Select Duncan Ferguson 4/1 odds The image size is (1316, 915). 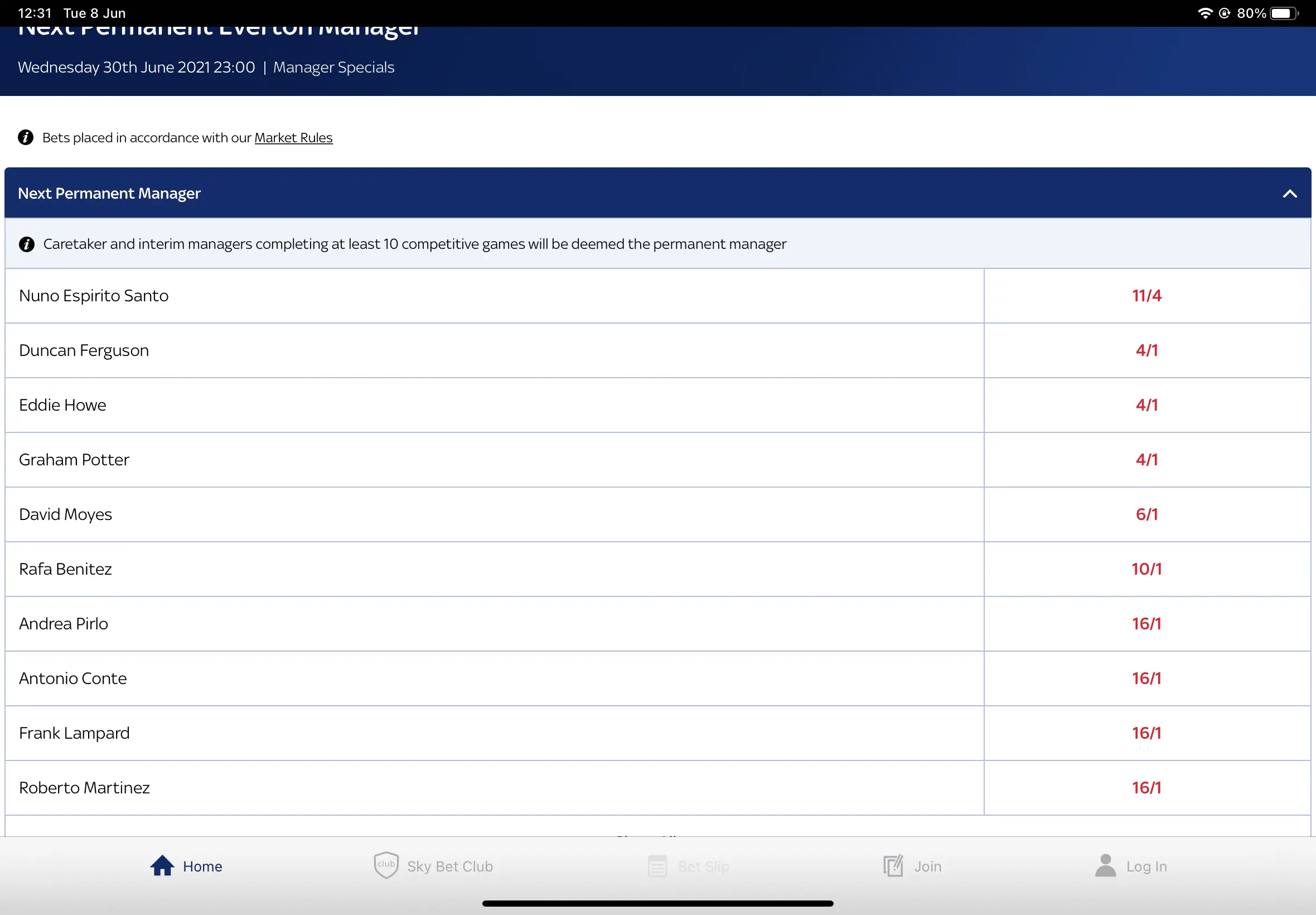point(1146,350)
